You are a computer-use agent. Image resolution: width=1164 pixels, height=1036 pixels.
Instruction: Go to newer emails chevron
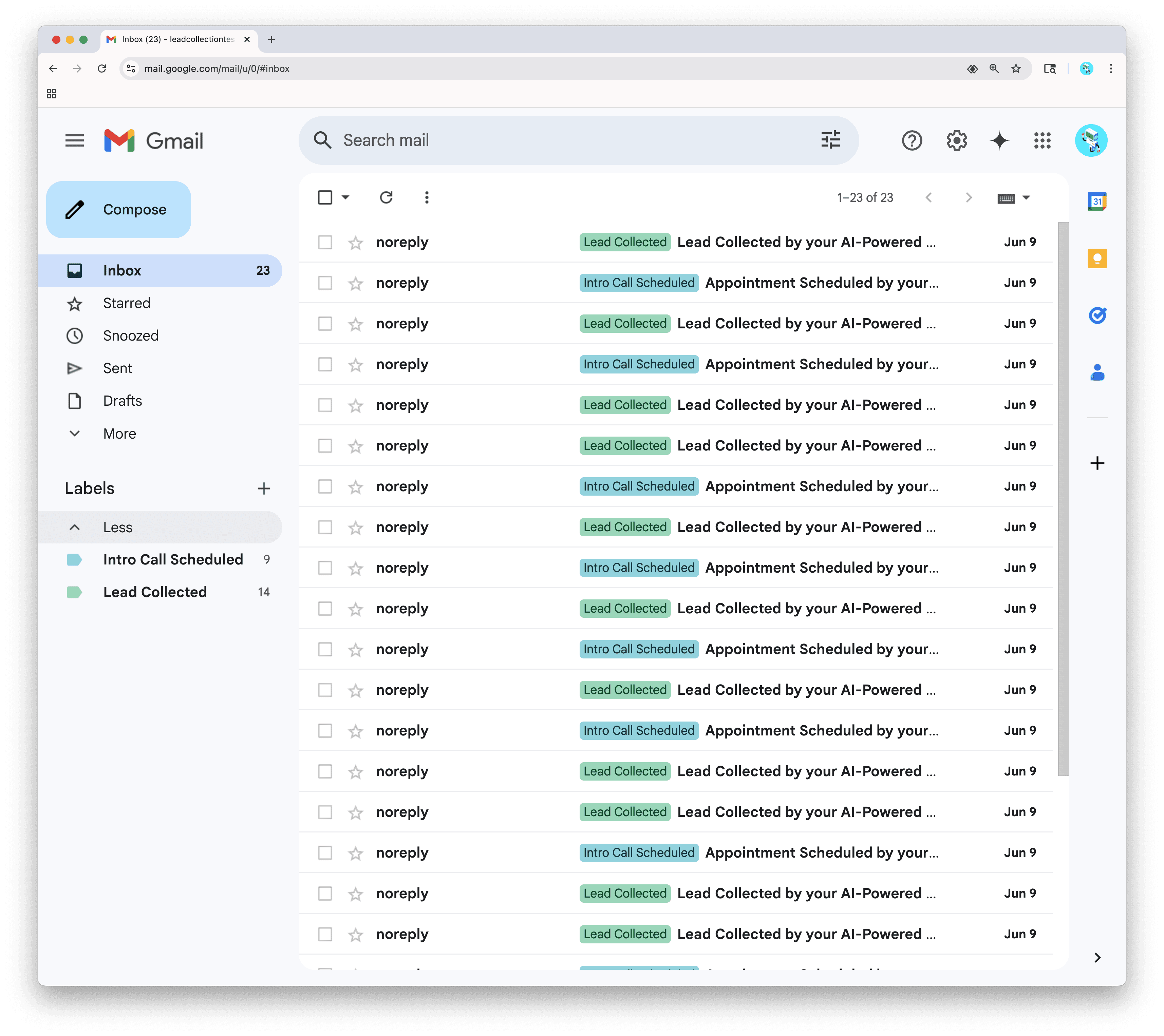[x=929, y=197]
